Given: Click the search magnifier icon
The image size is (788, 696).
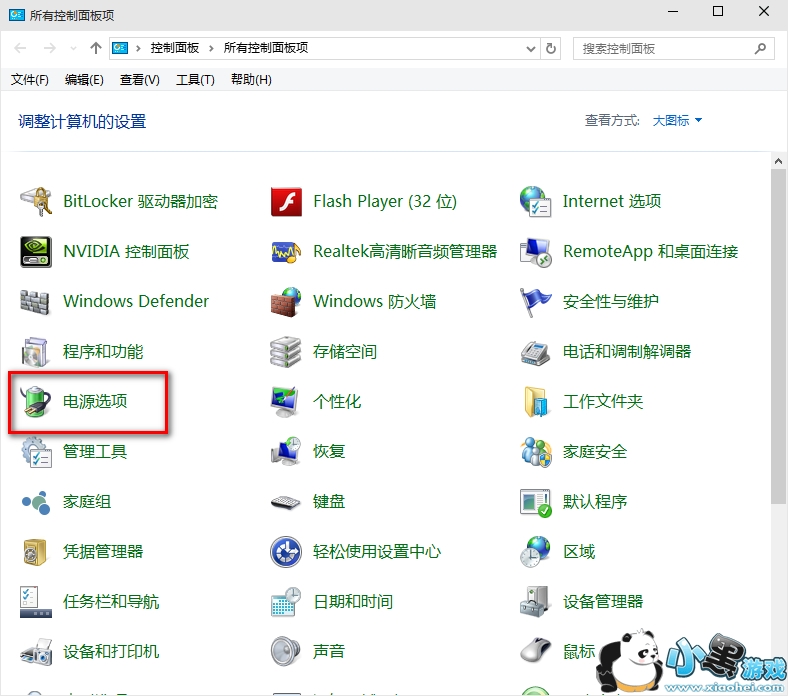Looking at the screenshot, I should click(760, 49).
